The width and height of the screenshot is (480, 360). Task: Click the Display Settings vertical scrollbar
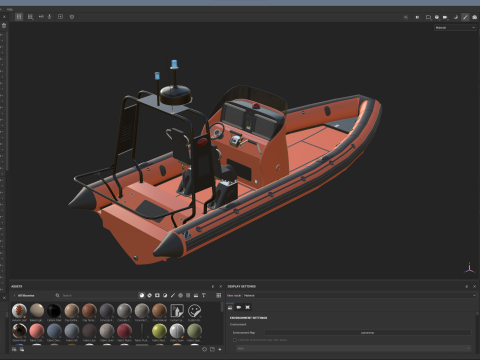point(477,313)
